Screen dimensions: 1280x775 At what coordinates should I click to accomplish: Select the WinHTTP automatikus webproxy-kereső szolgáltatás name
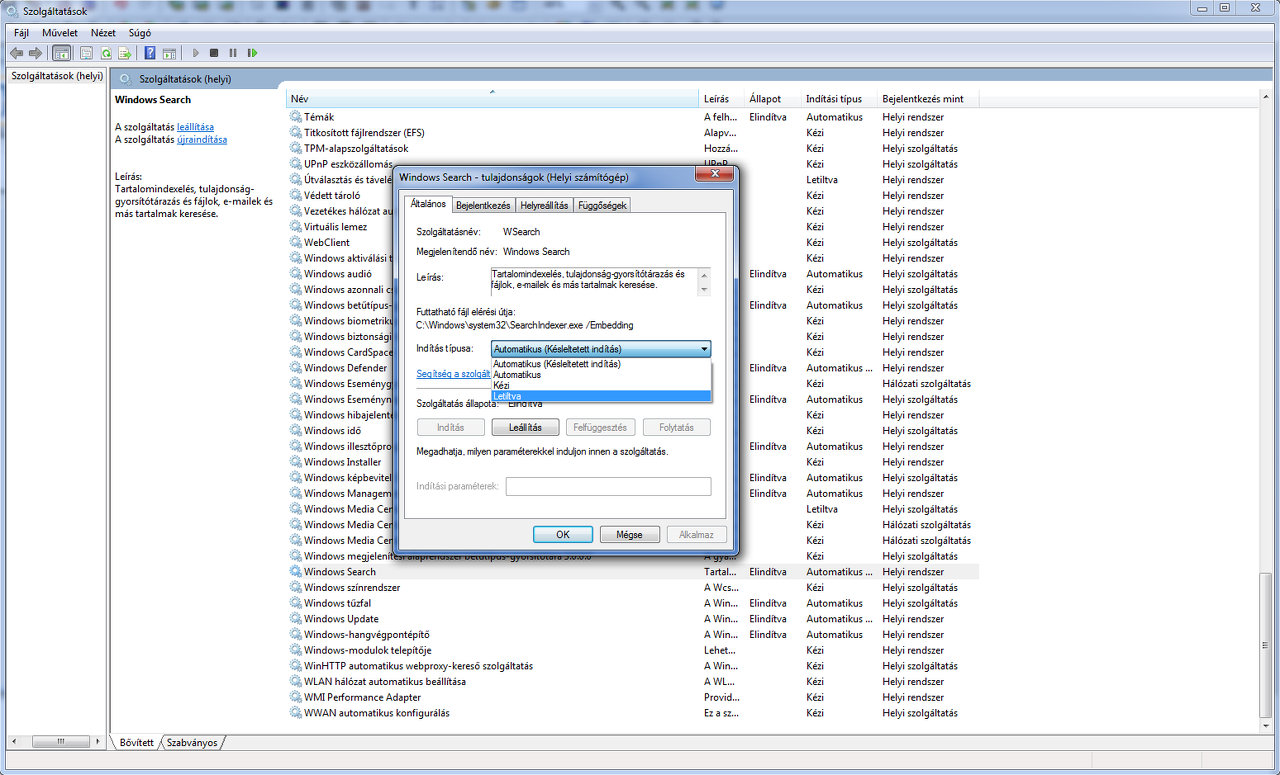[x=419, y=666]
